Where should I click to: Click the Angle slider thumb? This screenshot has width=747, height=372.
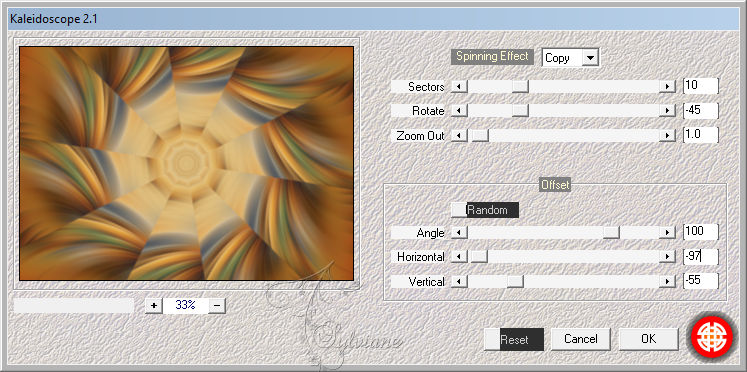[611, 232]
